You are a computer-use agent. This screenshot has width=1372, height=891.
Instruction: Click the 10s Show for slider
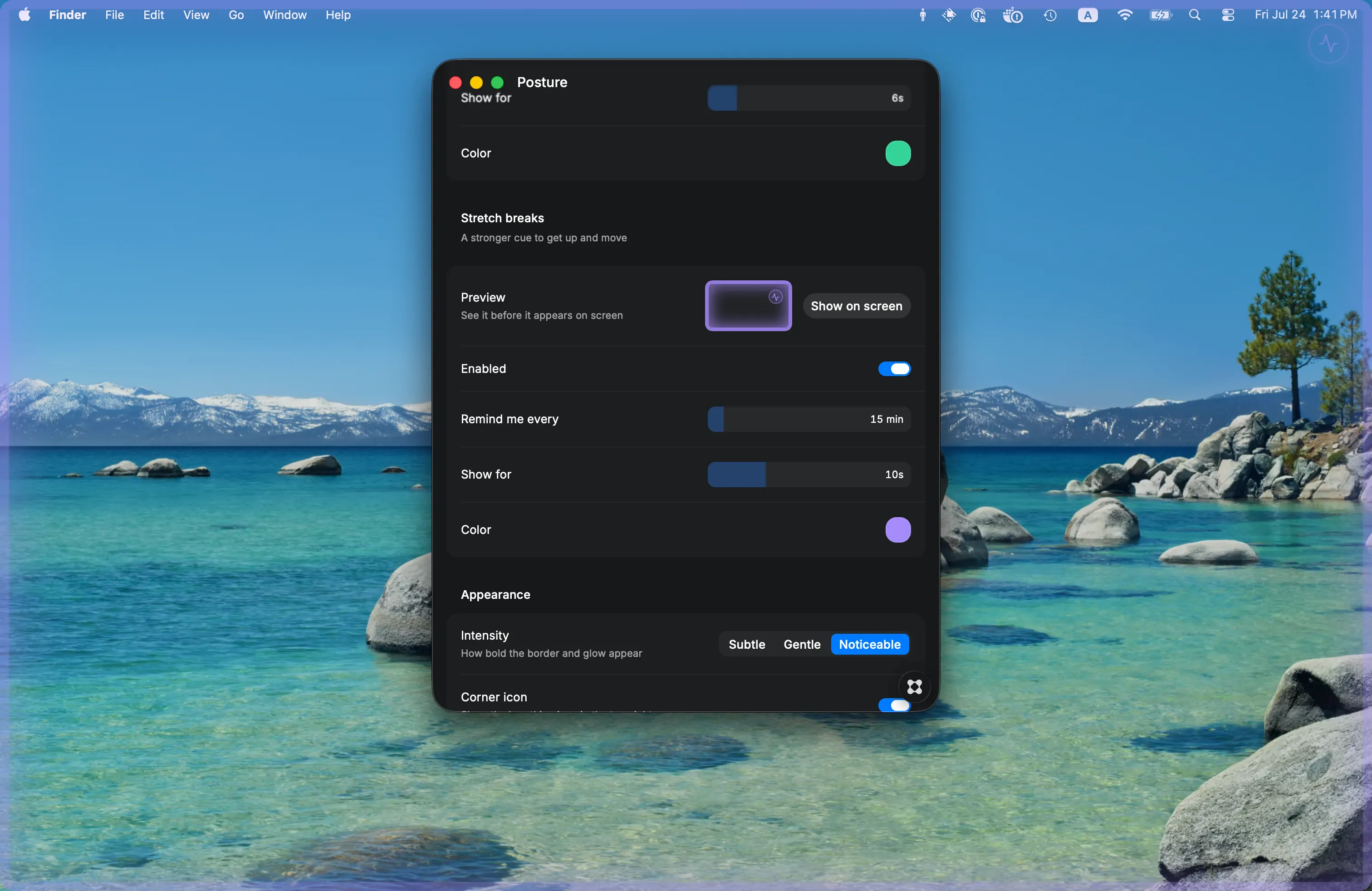[x=809, y=475]
